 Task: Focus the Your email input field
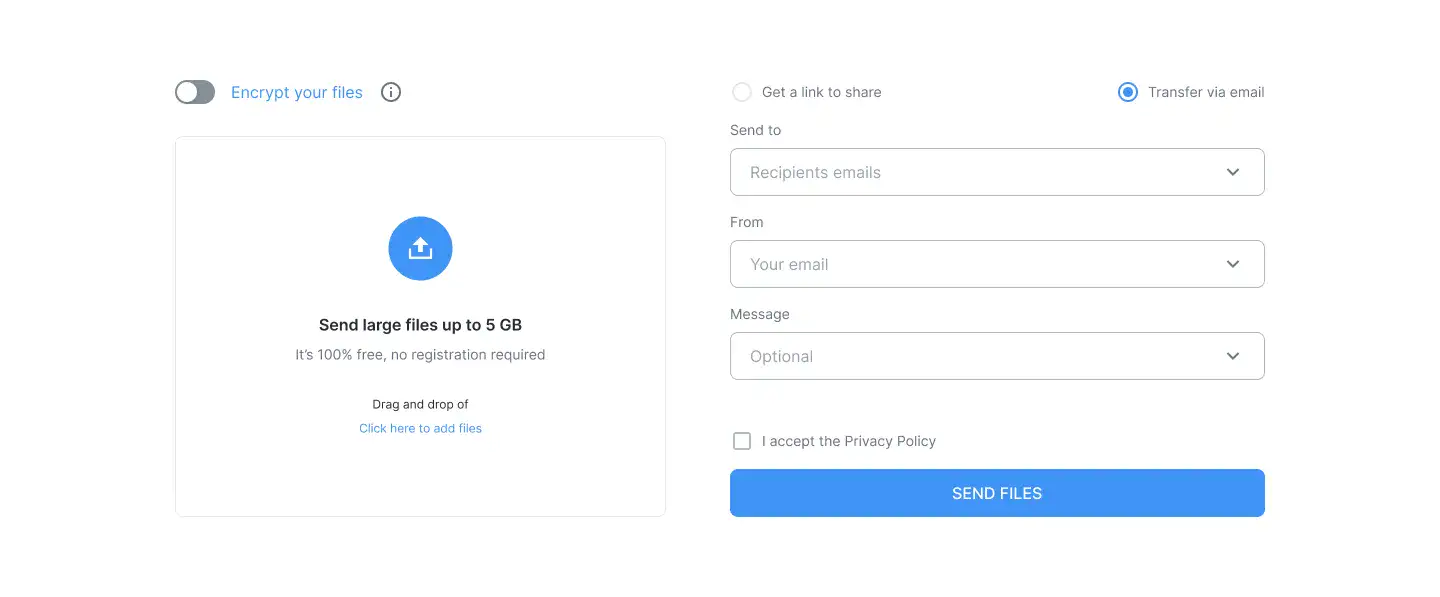(997, 264)
